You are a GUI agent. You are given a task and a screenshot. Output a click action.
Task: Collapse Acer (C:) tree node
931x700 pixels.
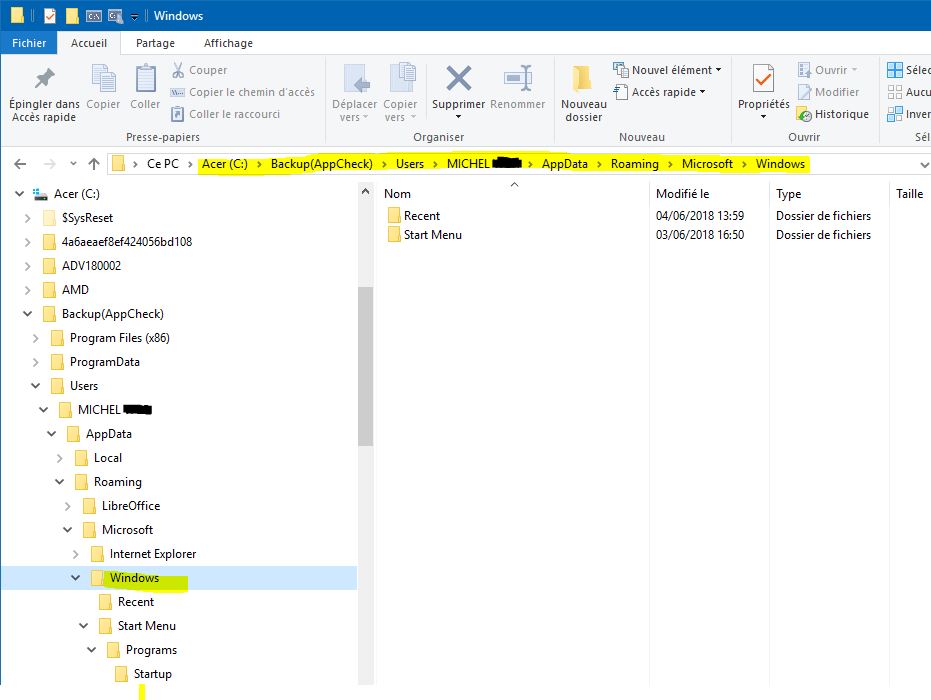[19, 194]
